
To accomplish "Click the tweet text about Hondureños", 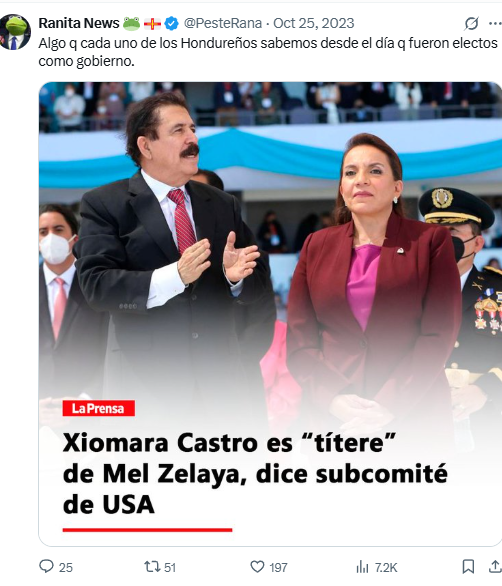I will coord(268,52).
